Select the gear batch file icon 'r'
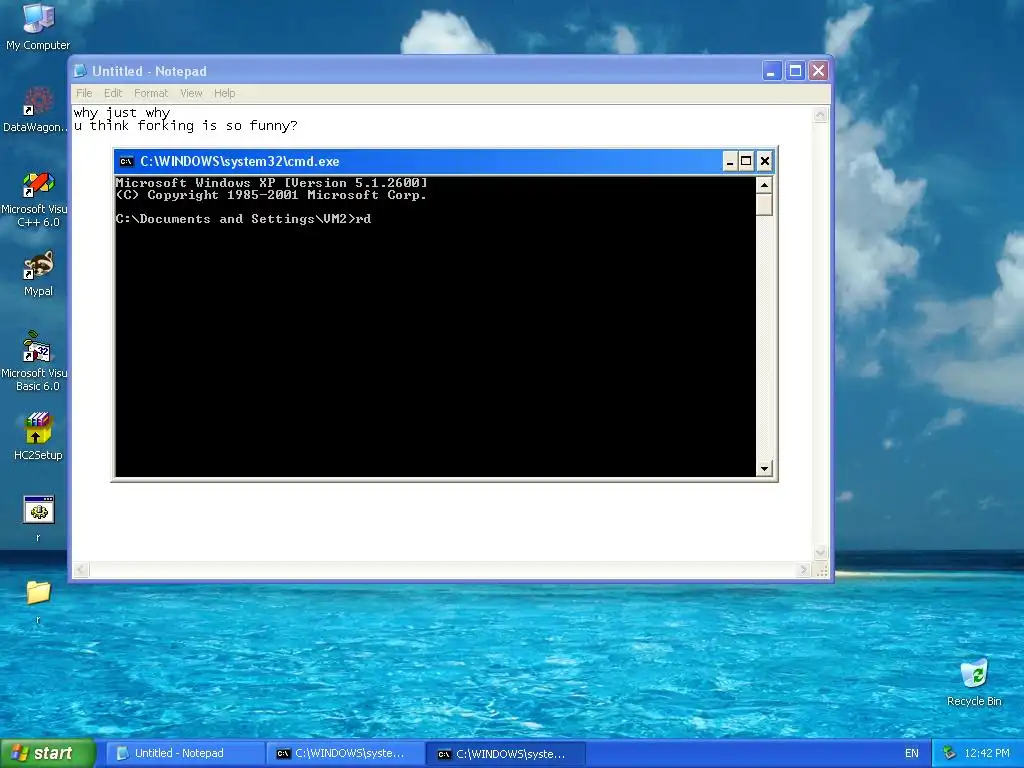 [x=39, y=510]
